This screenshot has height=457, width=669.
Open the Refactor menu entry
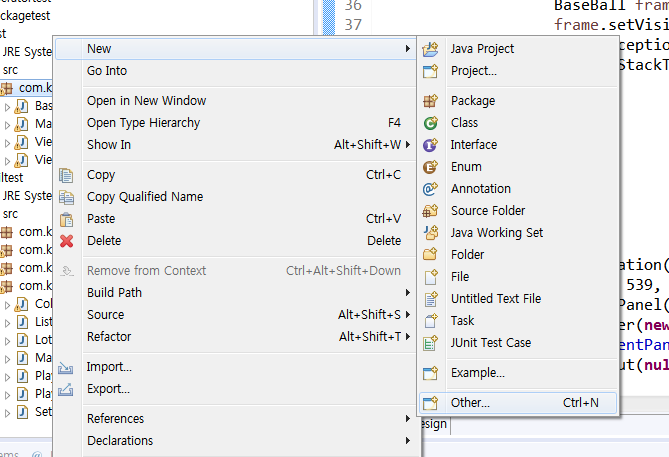(236, 337)
